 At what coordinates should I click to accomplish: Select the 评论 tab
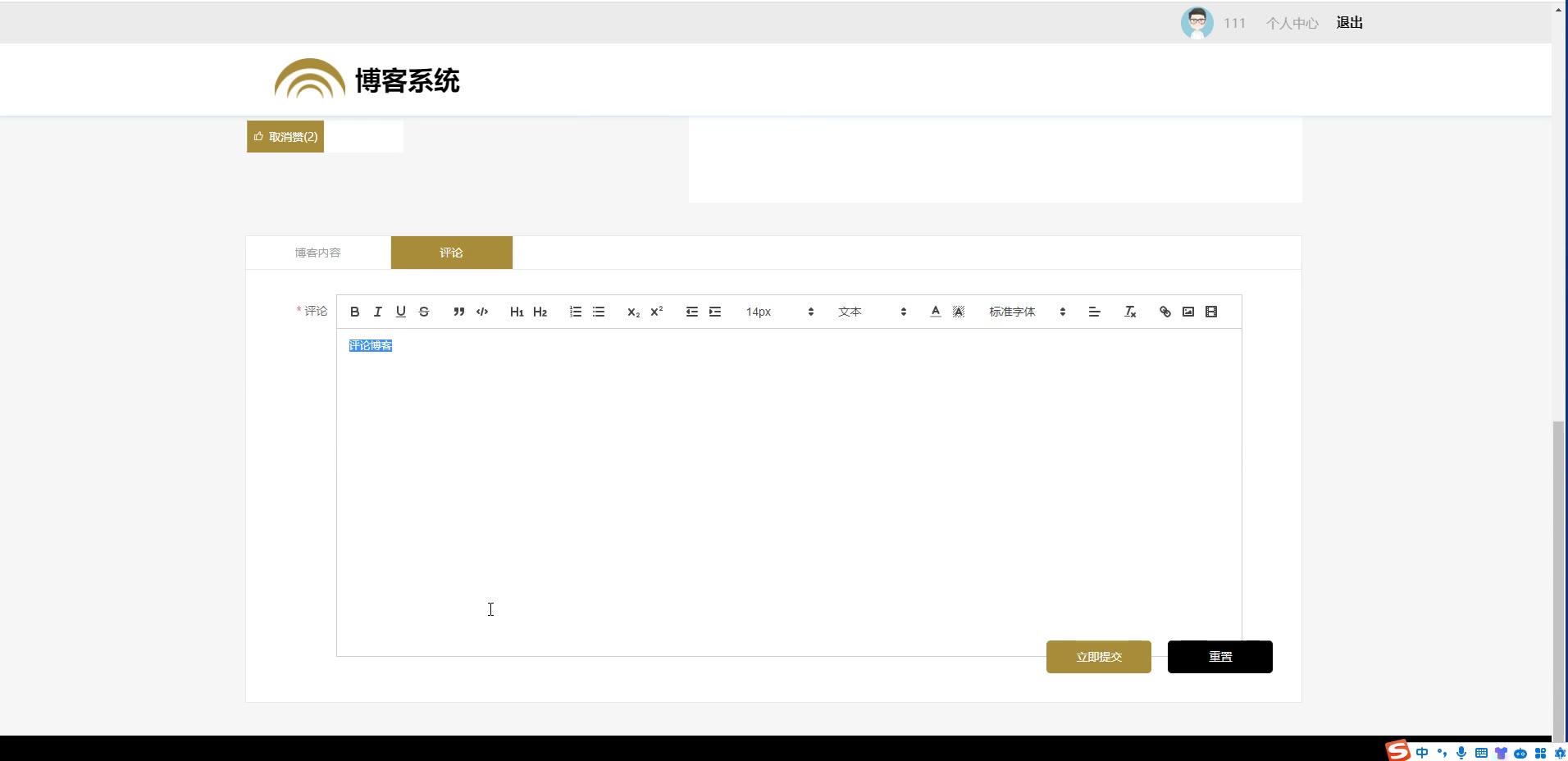[452, 253]
